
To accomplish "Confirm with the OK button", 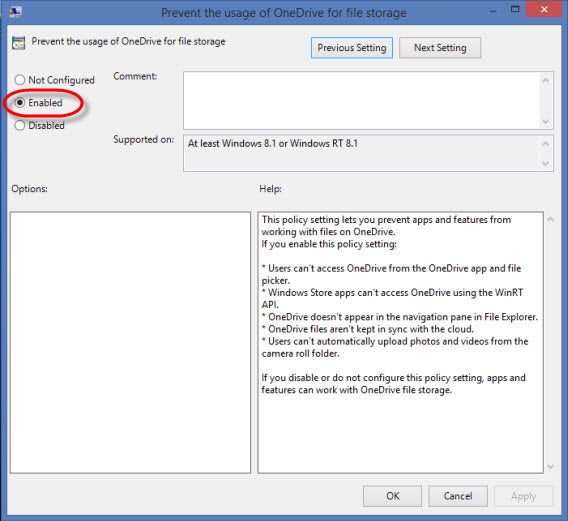I will pyautogui.click(x=392, y=496).
